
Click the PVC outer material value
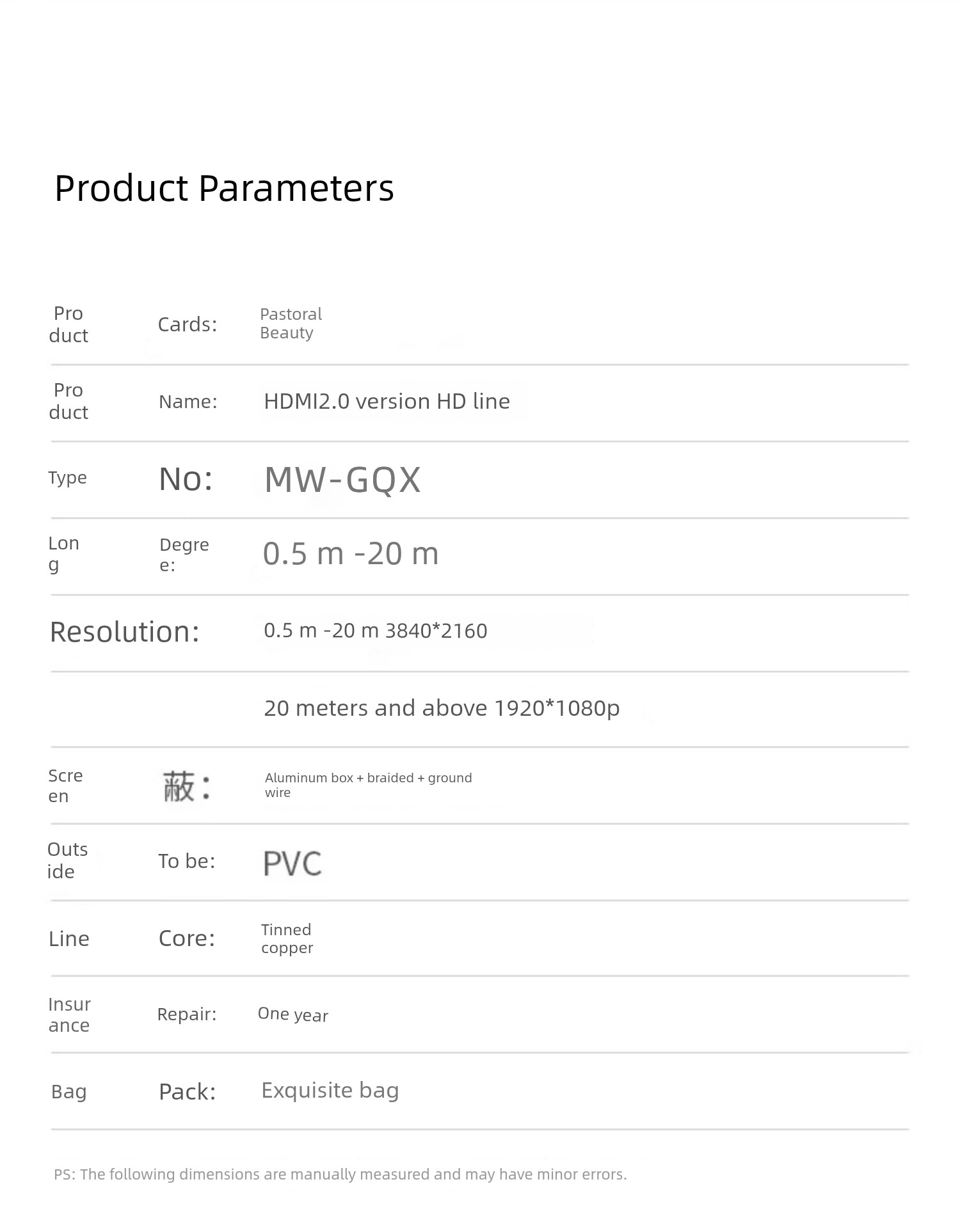point(292,864)
